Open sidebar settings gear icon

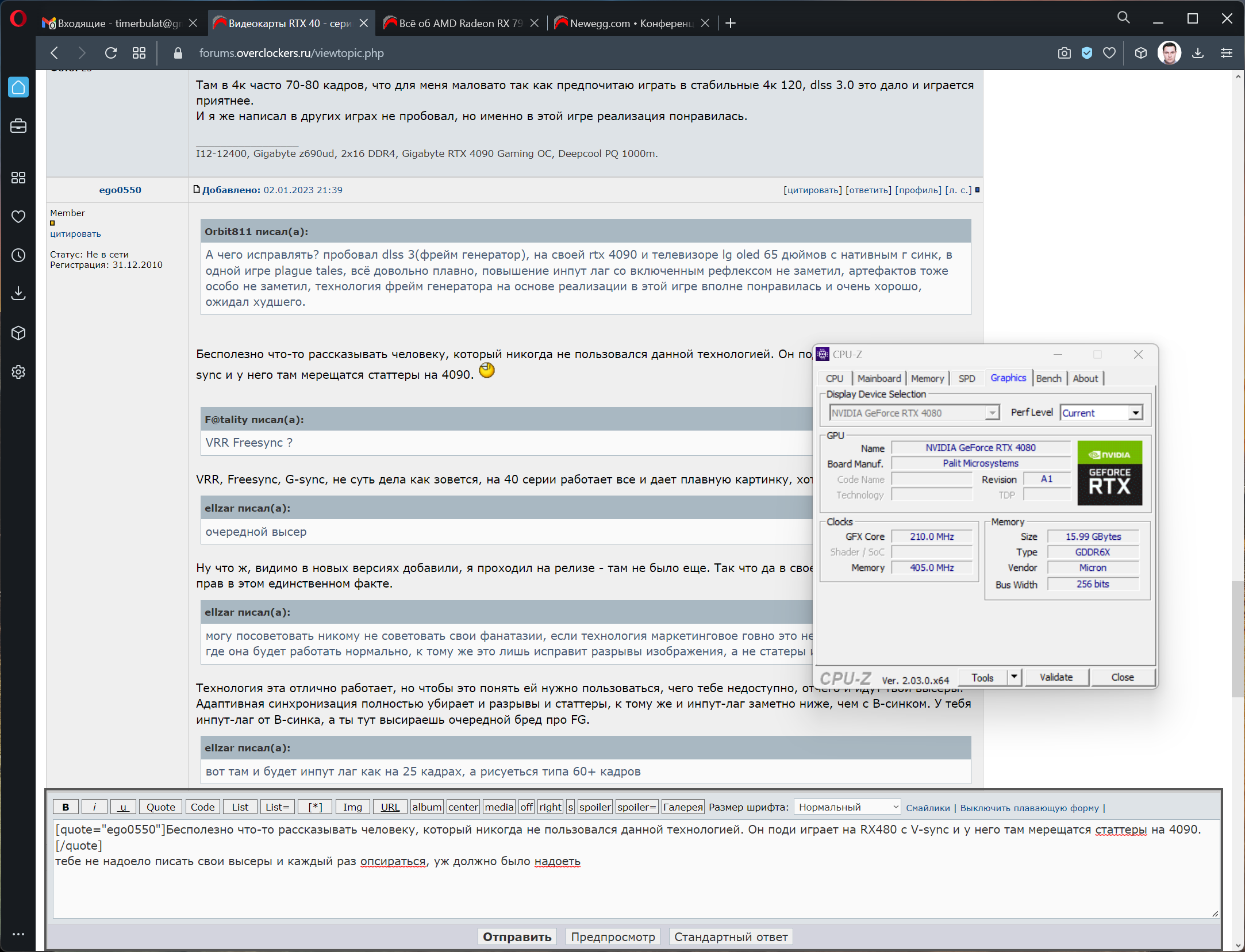(18, 372)
